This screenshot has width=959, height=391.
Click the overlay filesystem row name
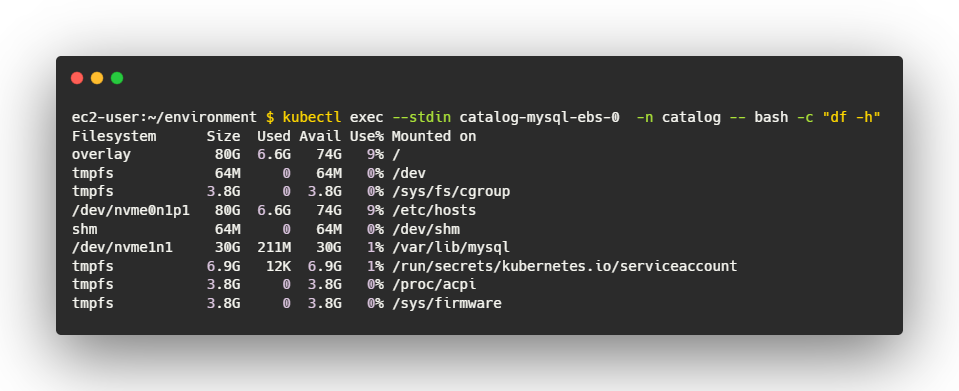tap(101, 154)
